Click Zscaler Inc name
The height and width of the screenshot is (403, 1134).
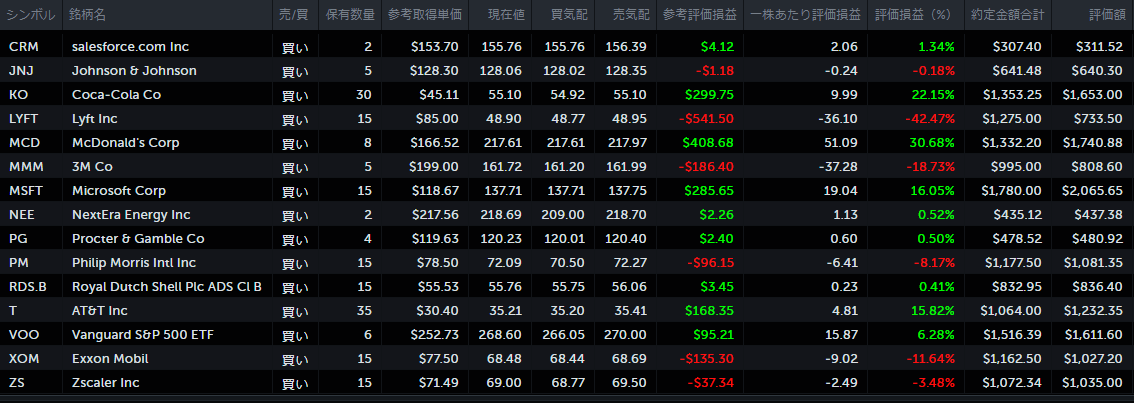click(x=106, y=382)
